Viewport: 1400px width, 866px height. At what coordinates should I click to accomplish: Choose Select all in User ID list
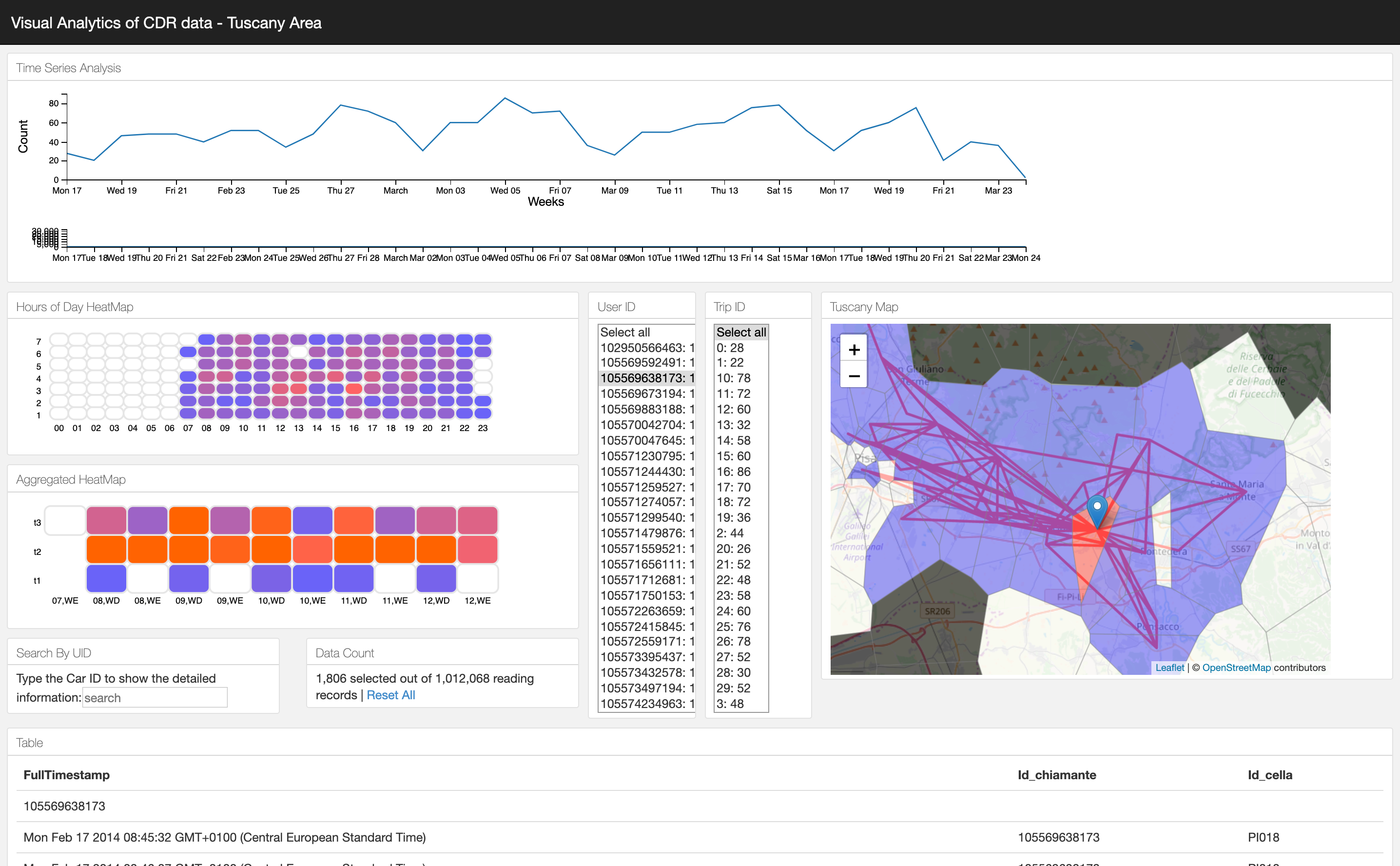[646, 332]
